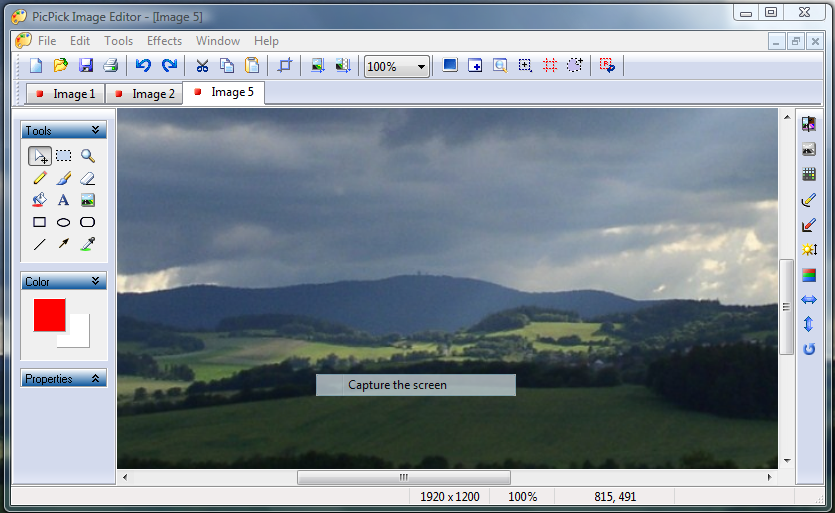
Task: Open the RGB color balance icon
Action: pyautogui.click(x=809, y=275)
